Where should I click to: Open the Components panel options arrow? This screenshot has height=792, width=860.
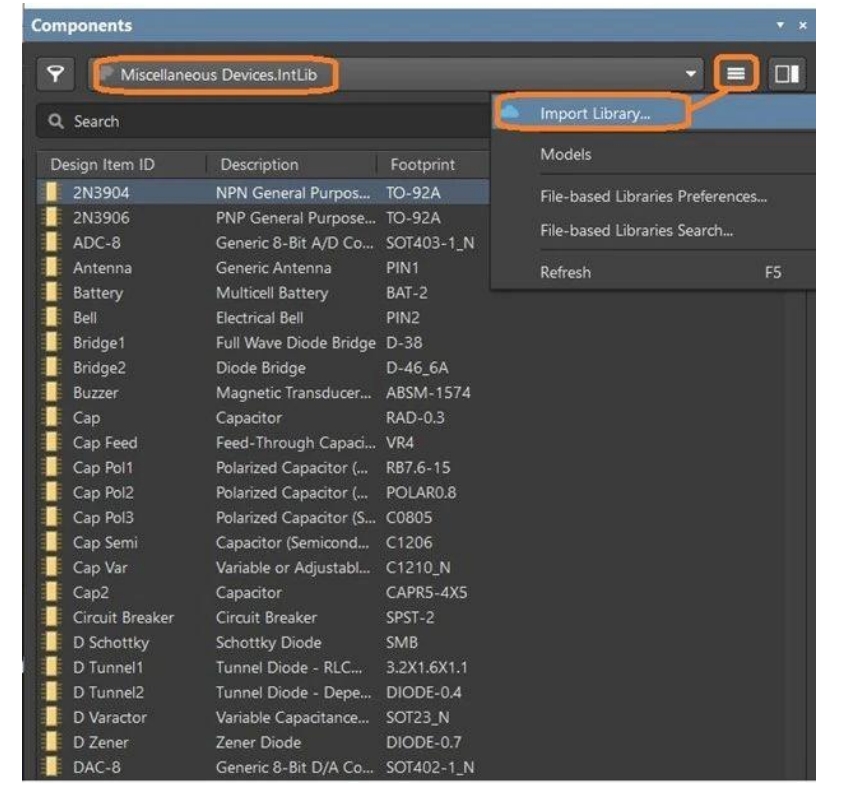click(780, 25)
